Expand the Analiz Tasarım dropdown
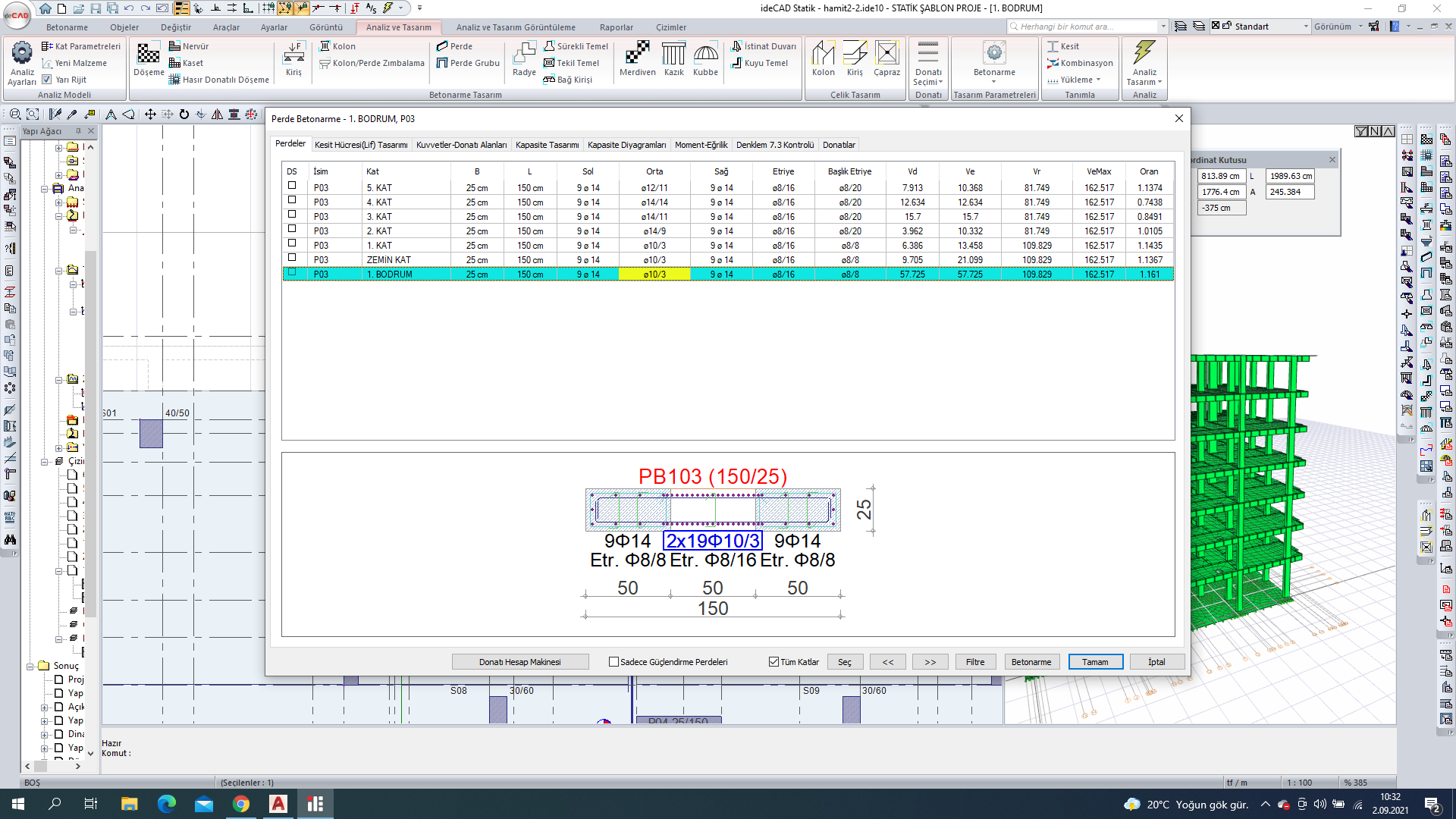 (x=1159, y=82)
